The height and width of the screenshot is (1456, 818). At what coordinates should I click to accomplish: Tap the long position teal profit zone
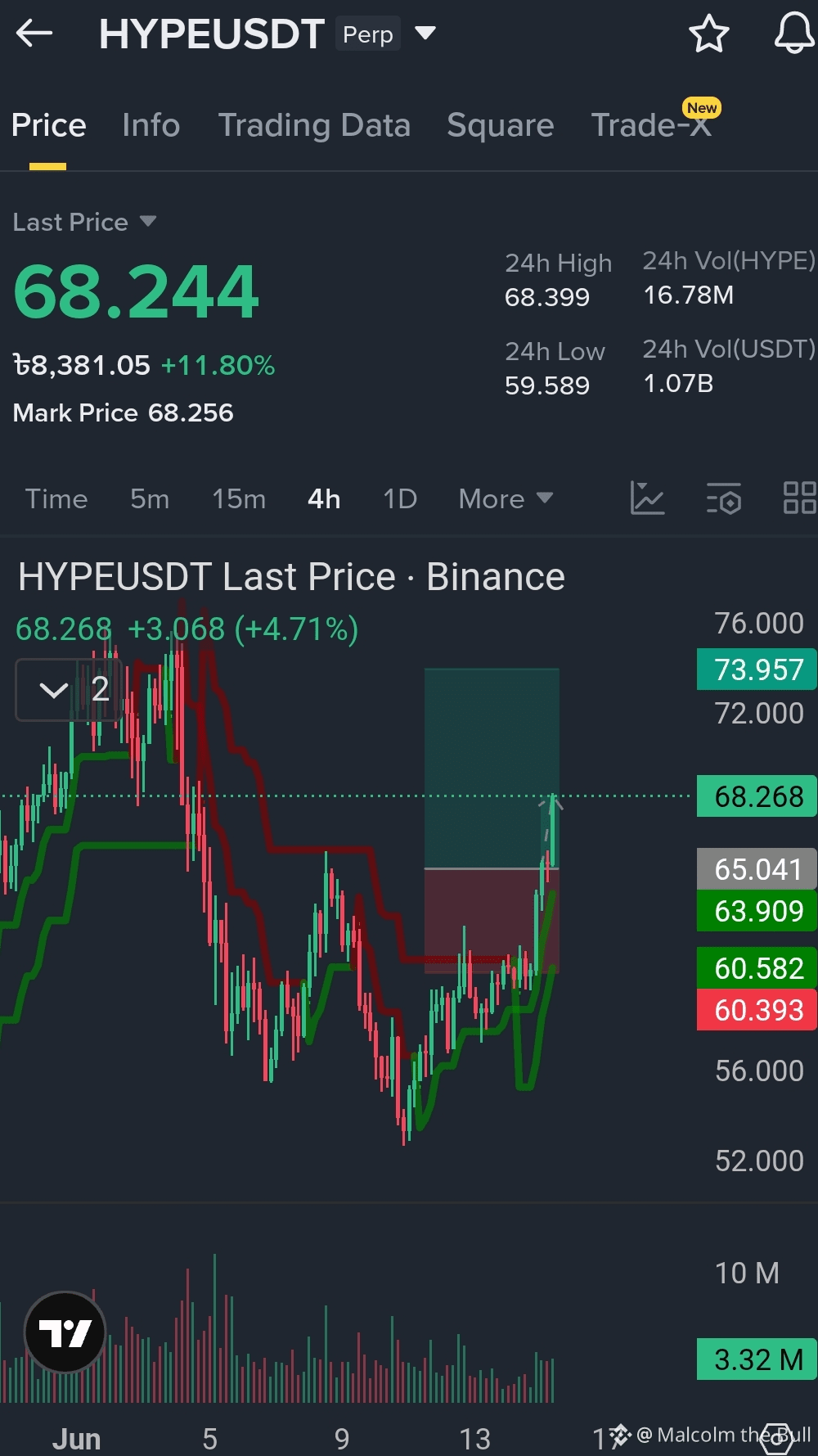[x=492, y=768]
